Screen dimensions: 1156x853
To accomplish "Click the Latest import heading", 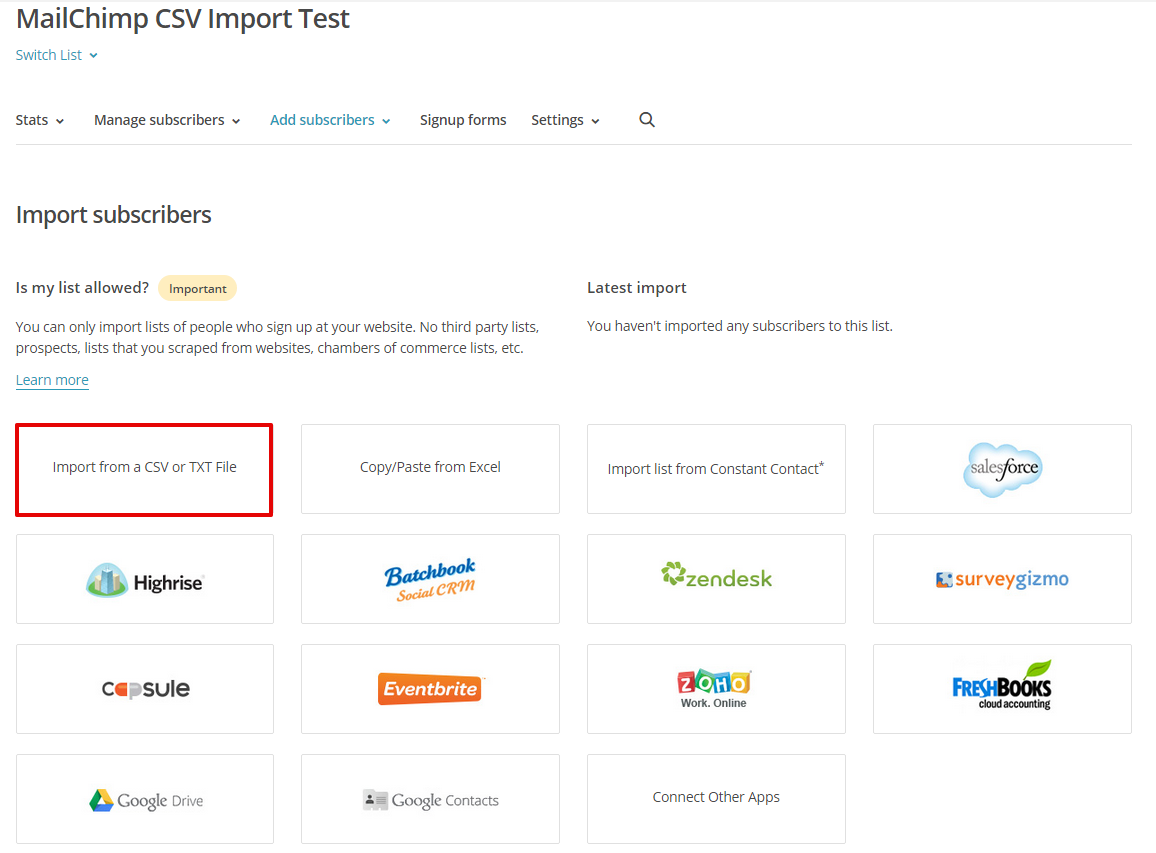I will (636, 288).
